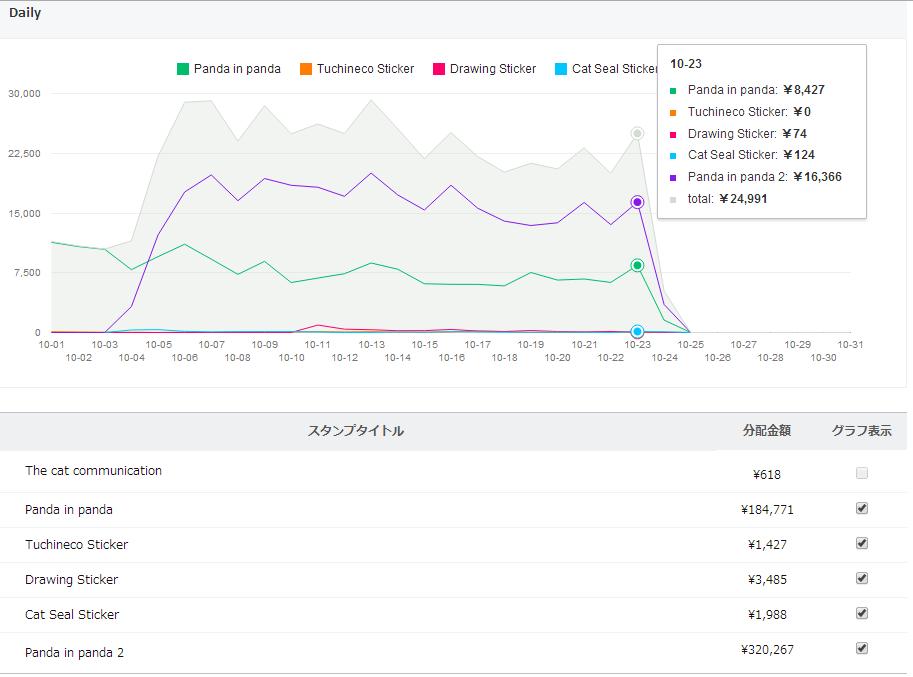This screenshot has width=913, height=677.
Task: Click the Drawing Sticker legend label
Action: (493, 69)
